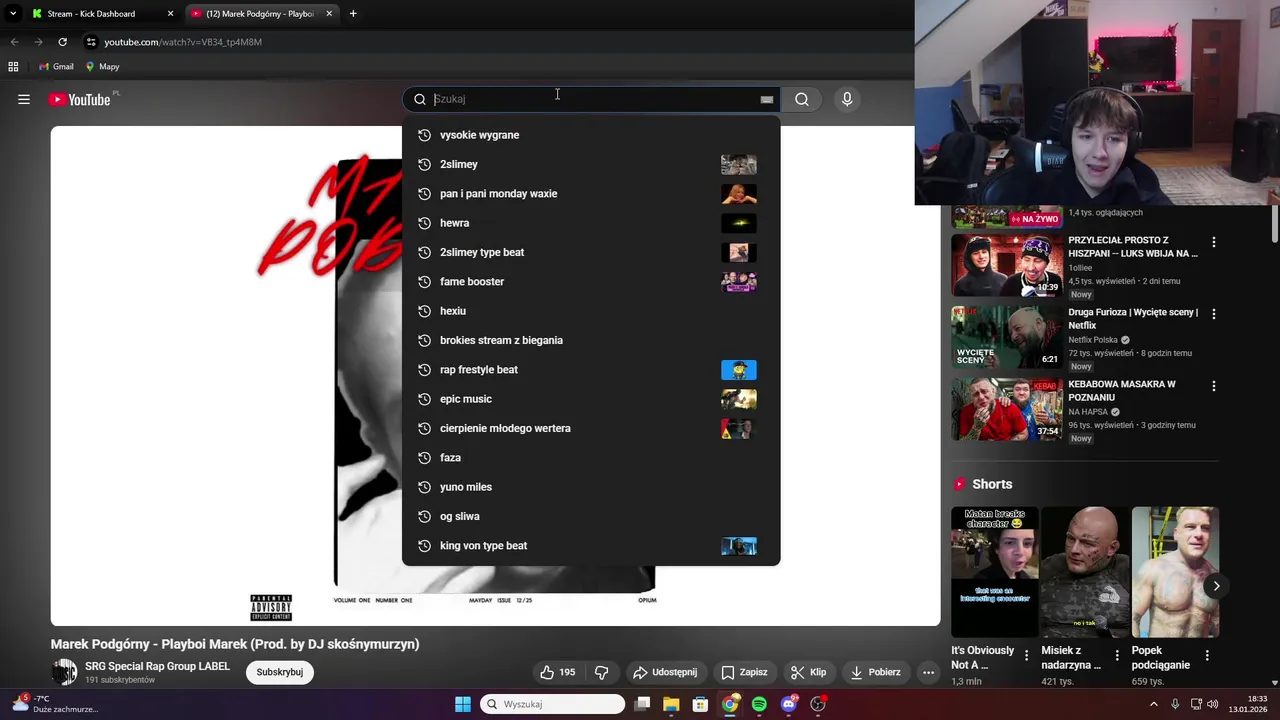Image resolution: width=1280 pixels, height=720 pixels.
Task: Click the Udostępnij share button
Action: click(x=665, y=672)
